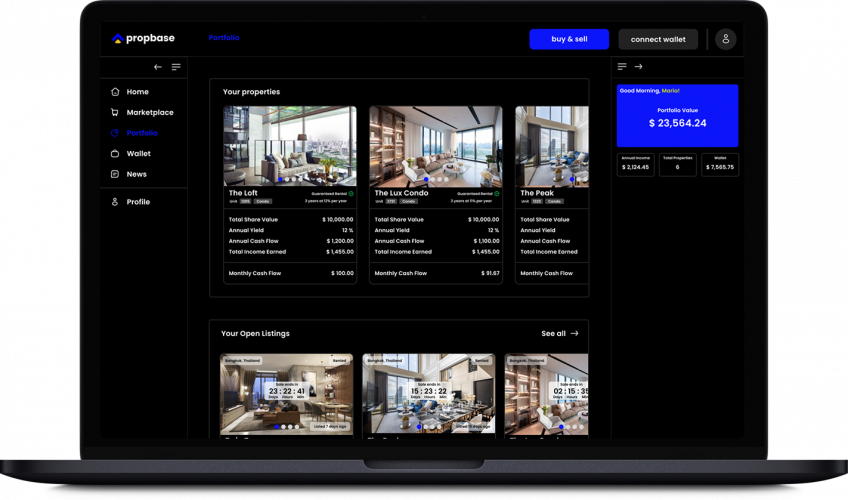Viewport: 848px width, 500px height.
Task: Click See all open listings link
Action: click(x=553, y=334)
